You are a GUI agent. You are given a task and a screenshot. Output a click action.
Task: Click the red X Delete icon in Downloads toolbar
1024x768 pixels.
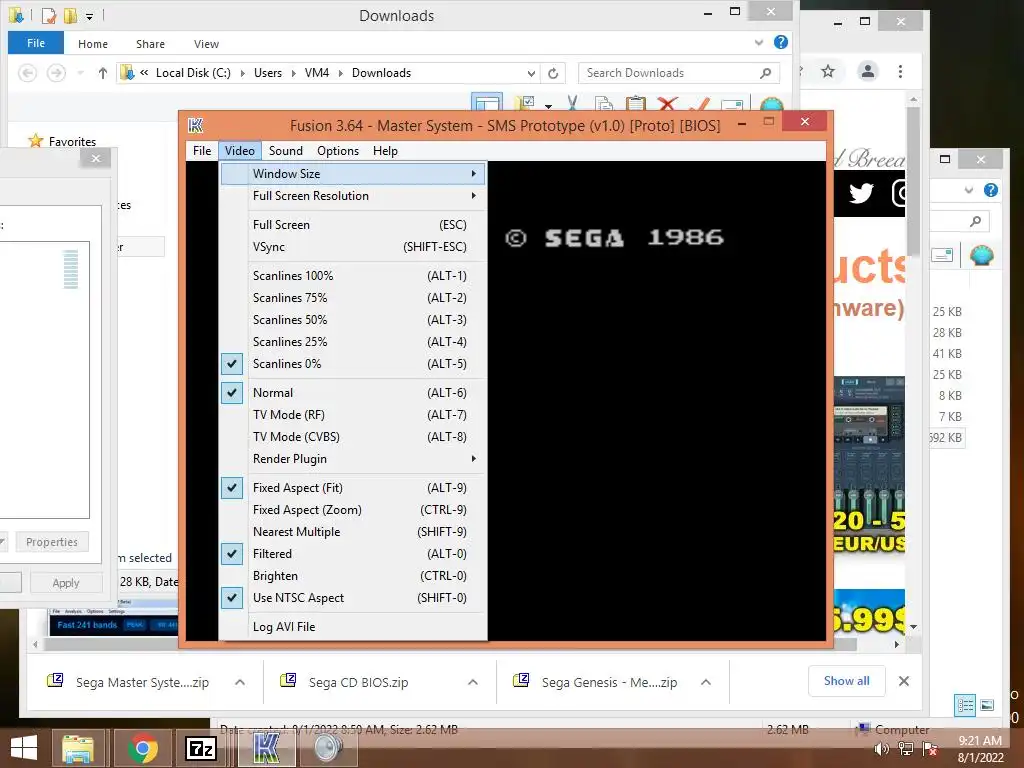tap(667, 104)
